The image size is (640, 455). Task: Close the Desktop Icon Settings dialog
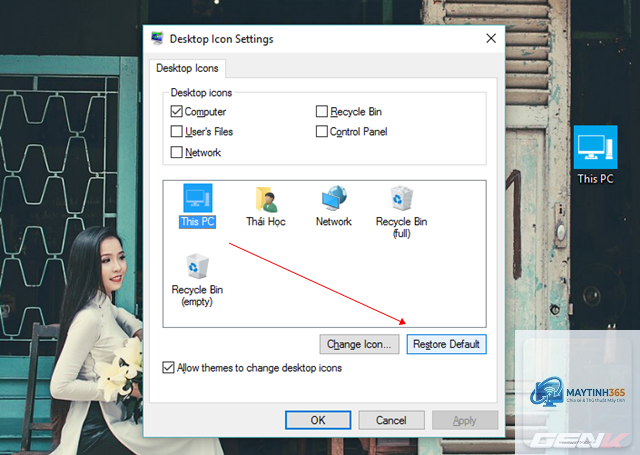[491, 38]
